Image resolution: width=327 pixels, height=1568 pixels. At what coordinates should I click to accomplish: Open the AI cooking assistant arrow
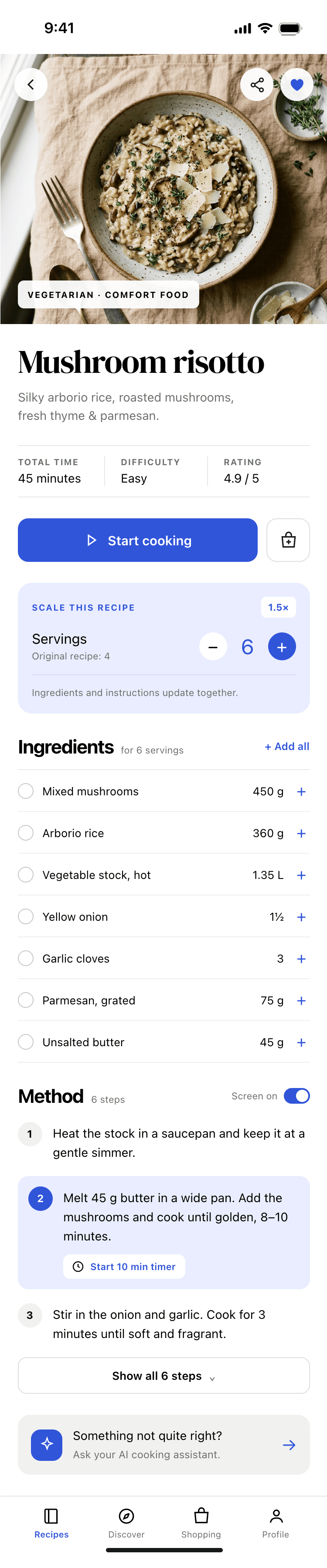pyautogui.click(x=289, y=1445)
